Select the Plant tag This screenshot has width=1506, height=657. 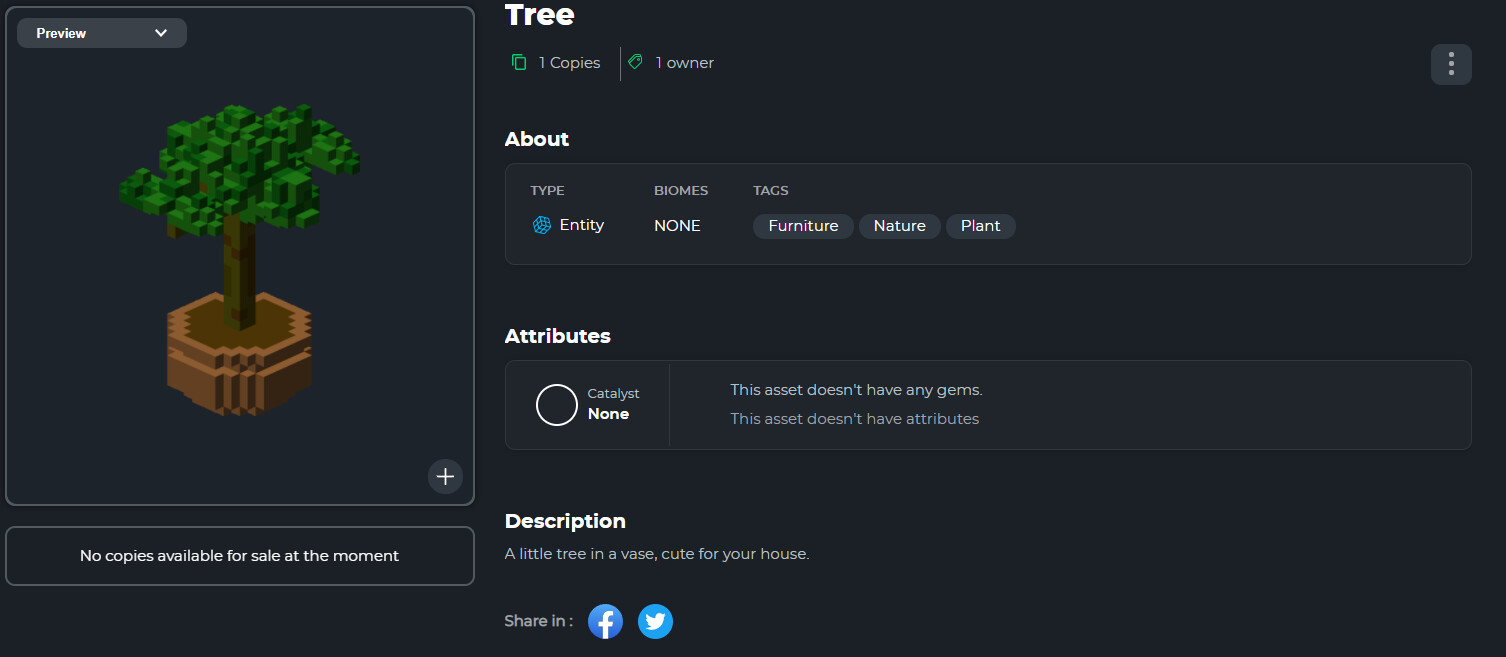point(980,226)
